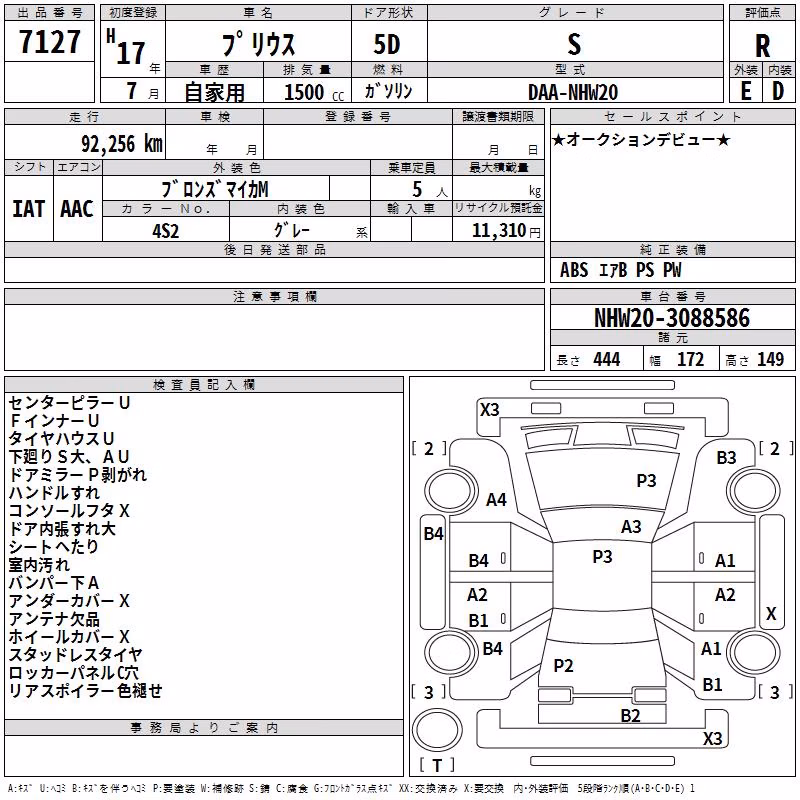Select the usage history 自家用
Viewport: 800px width, 800px height.
214,92
